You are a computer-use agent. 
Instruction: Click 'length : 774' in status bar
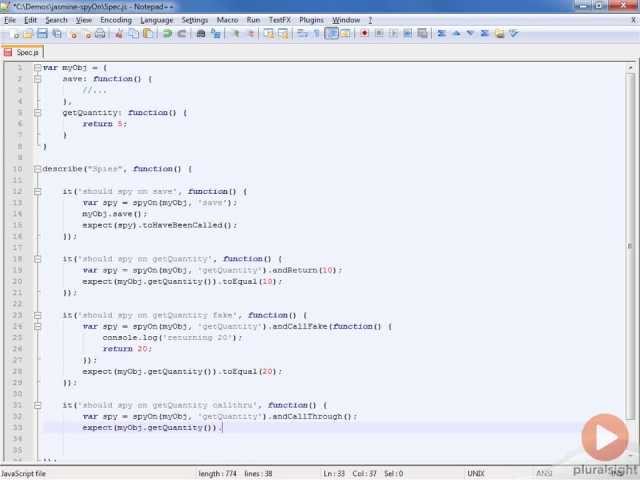[x=218, y=474]
